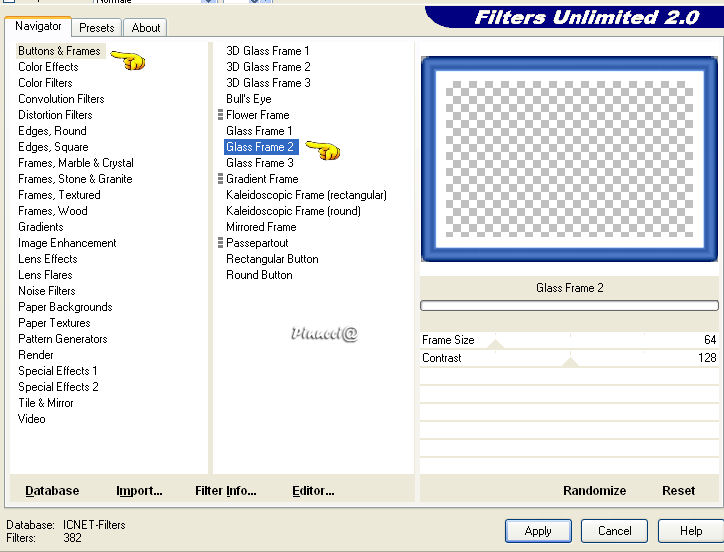This screenshot has height=552, width=724.
Task: Open the filter Editor...
Action: [x=313, y=491]
